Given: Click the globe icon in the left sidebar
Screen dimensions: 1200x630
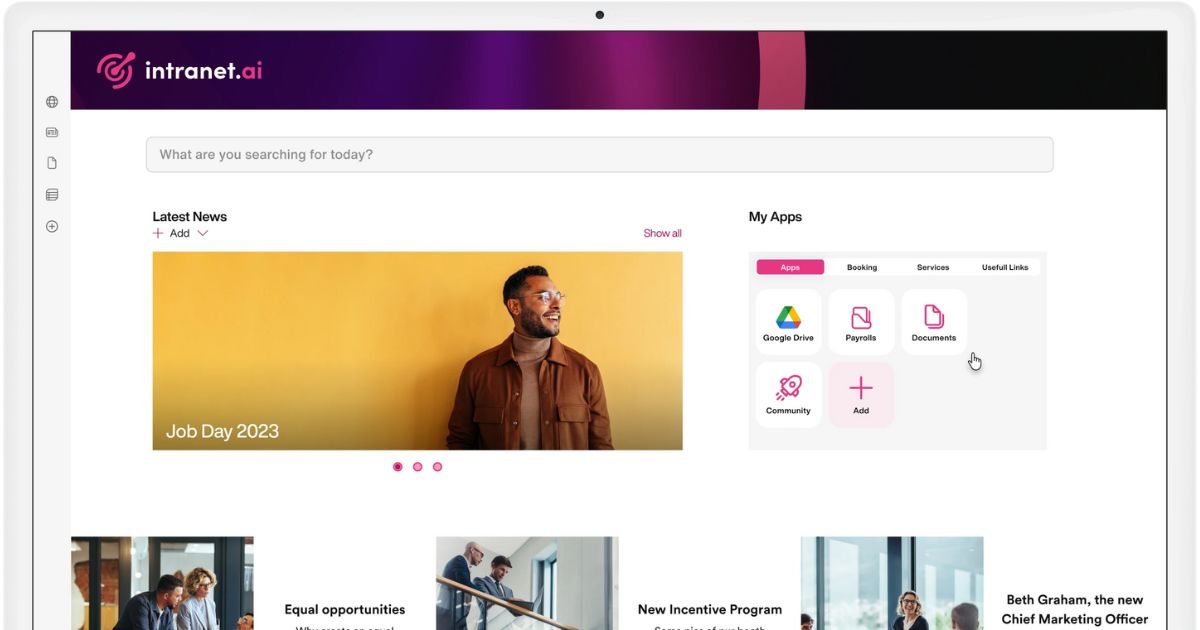Looking at the screenshot, I should coord(52,102).
